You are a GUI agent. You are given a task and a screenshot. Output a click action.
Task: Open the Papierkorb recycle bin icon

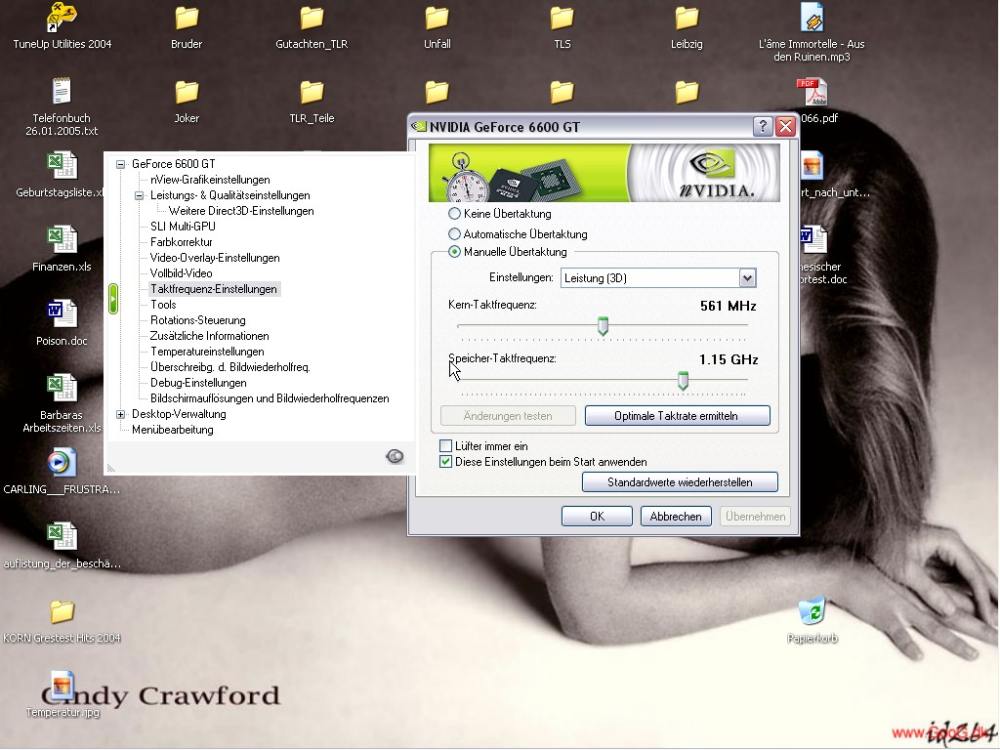812,611
